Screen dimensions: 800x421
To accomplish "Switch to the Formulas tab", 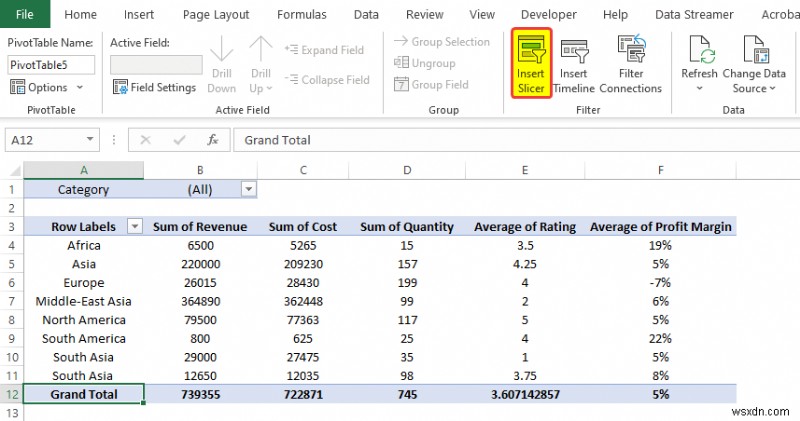I will pyautogui.click(x=302, y=14).
